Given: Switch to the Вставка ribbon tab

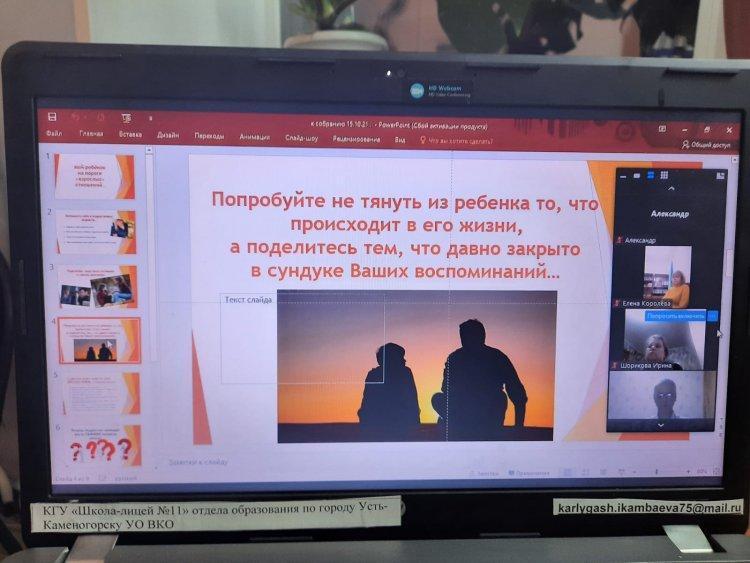Looking at the screenshot, I should tap(130, 135).
